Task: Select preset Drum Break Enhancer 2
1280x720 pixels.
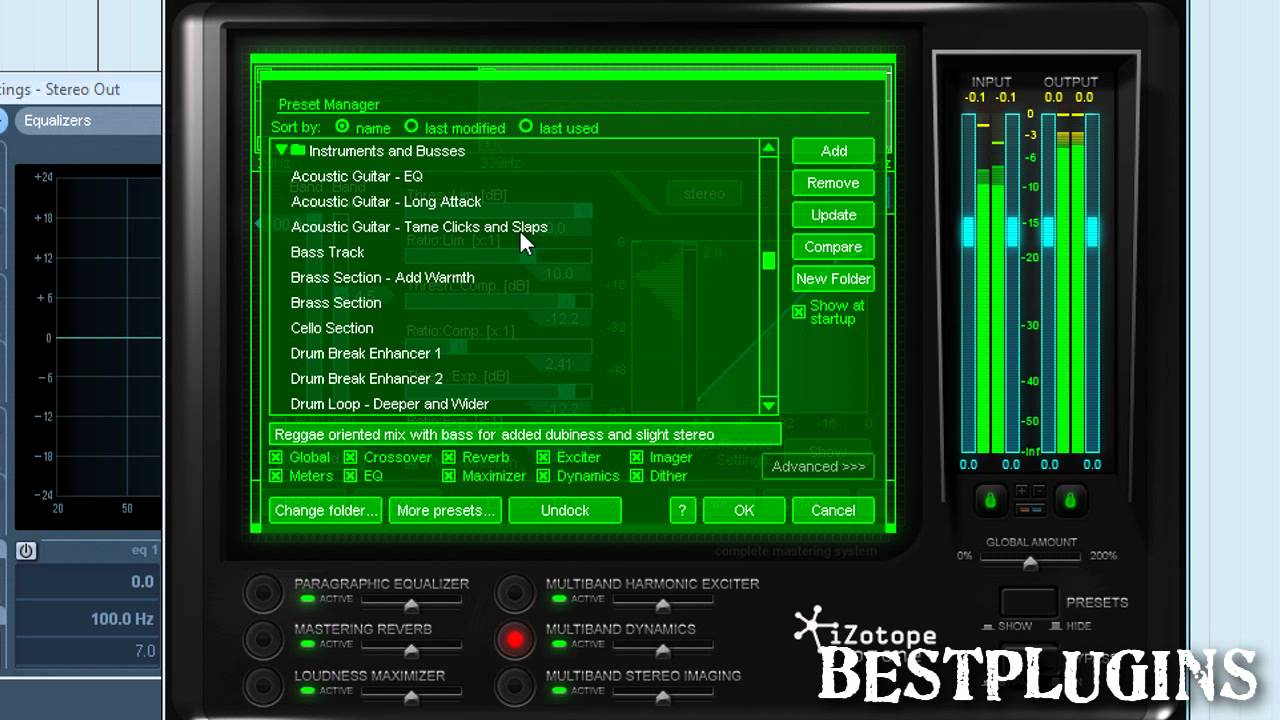Action: 366,378
